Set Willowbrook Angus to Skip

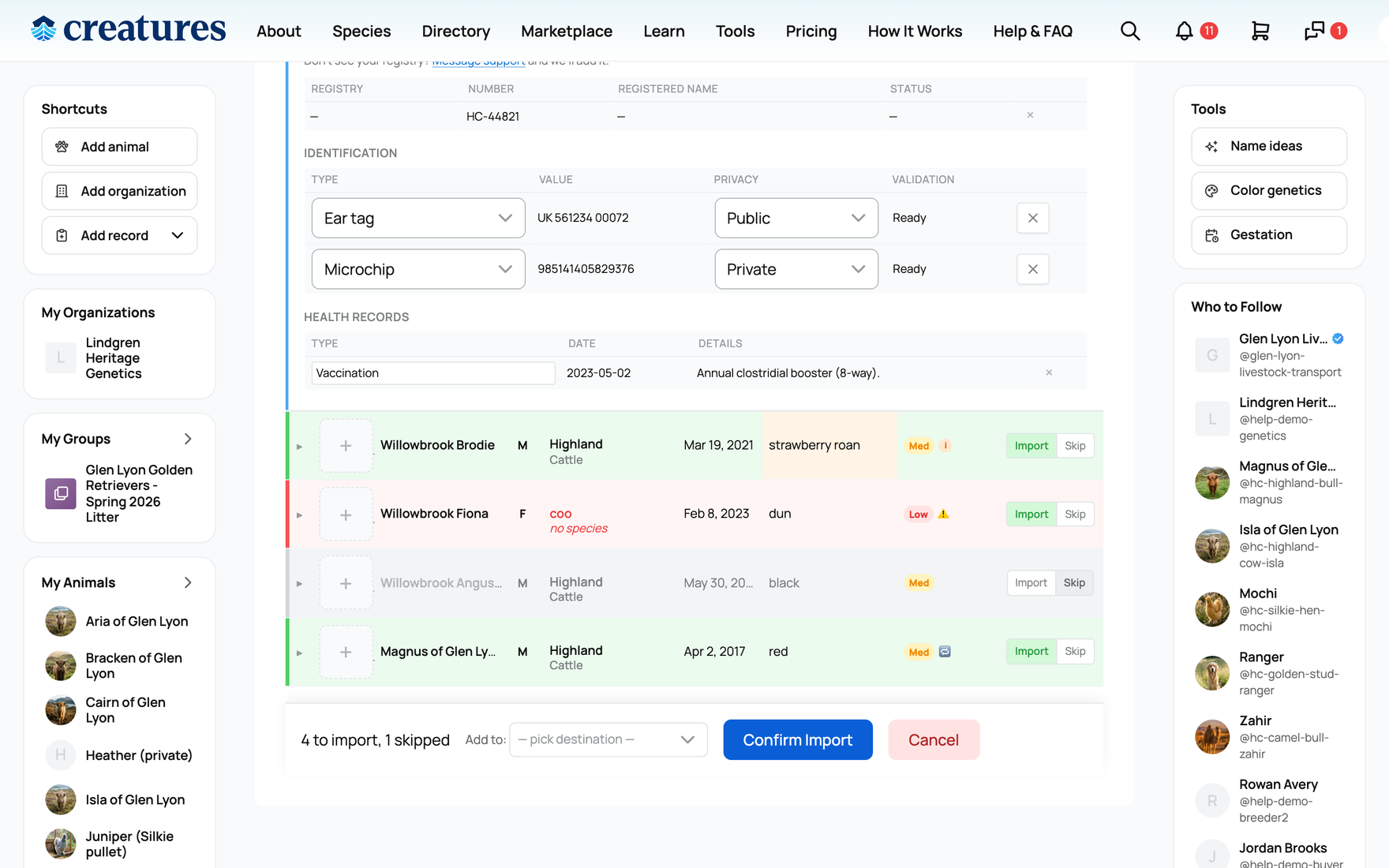1075,583
